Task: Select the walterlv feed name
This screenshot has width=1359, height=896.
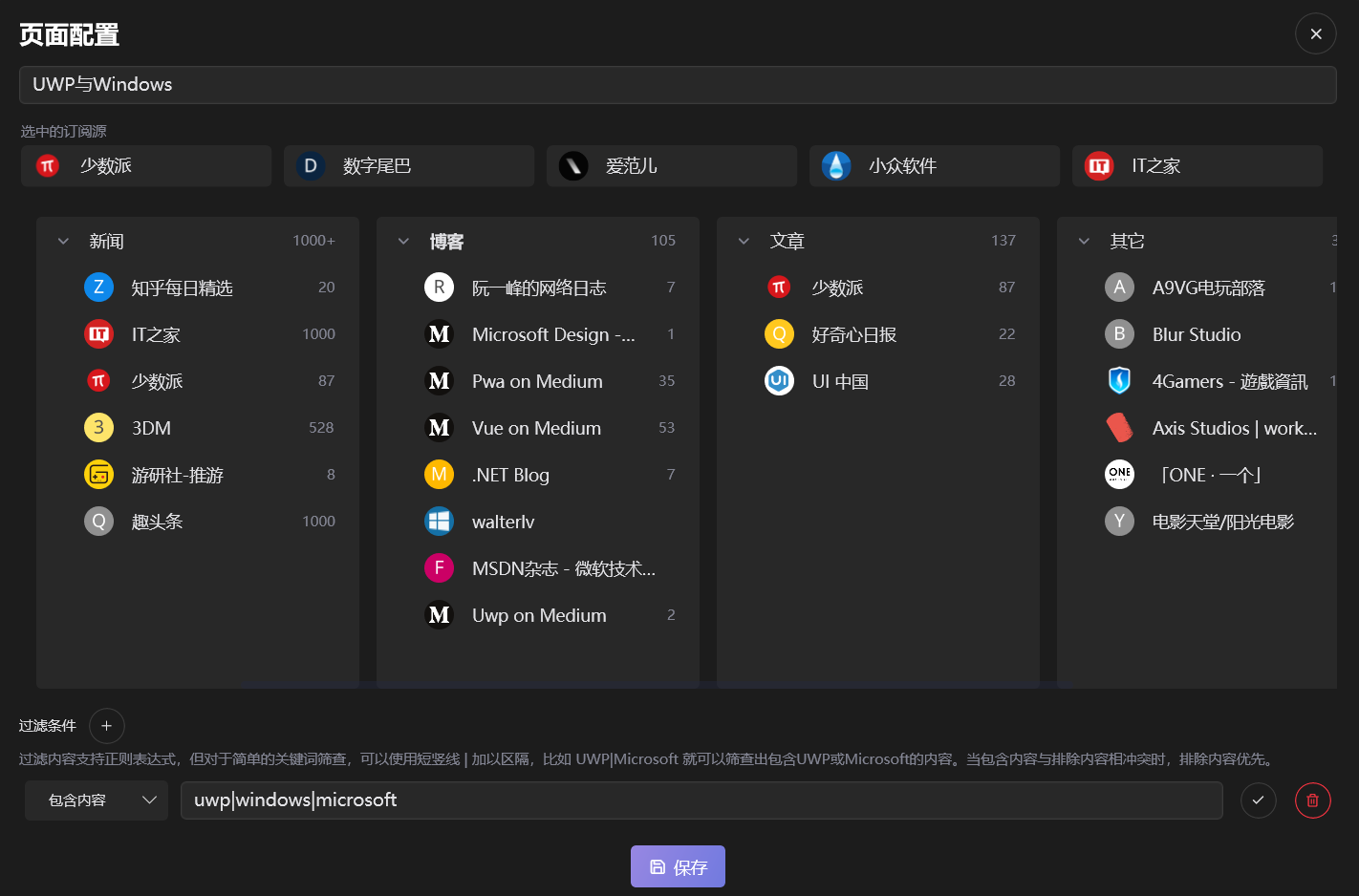Action: pos(503,522)
